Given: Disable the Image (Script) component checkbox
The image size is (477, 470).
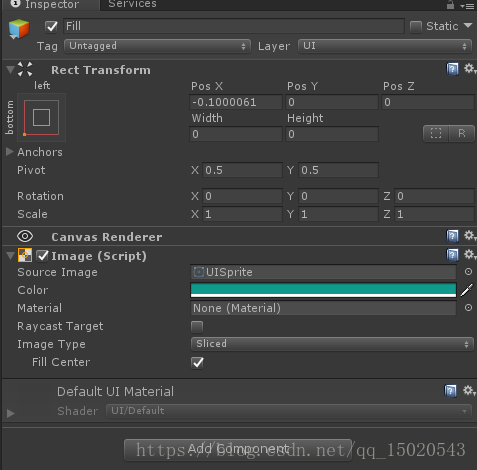Looking at the screenshot, I should click(42, 256).
